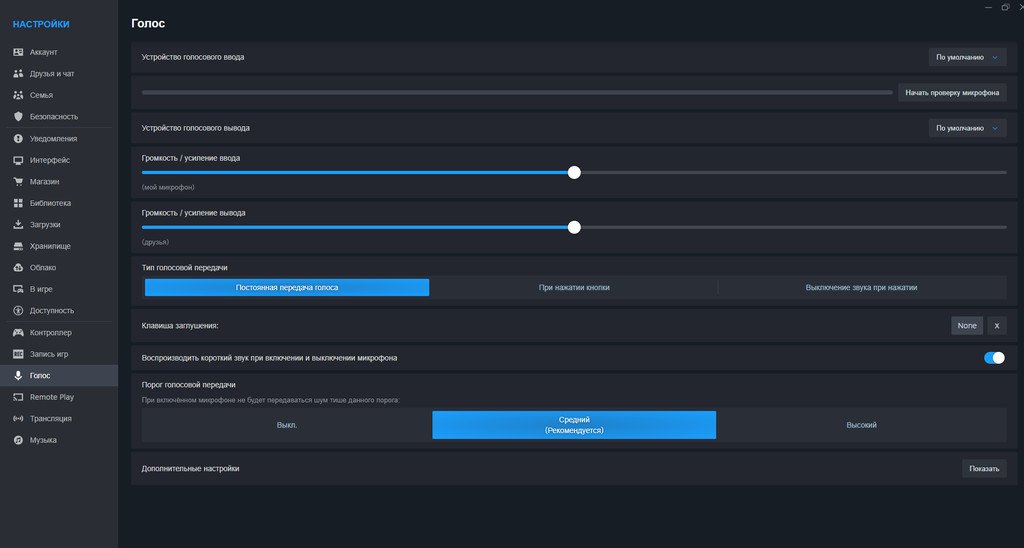Switch to Библиотека settings
The height and width of the screenshot is (548, 1024).
click(59, 203)
